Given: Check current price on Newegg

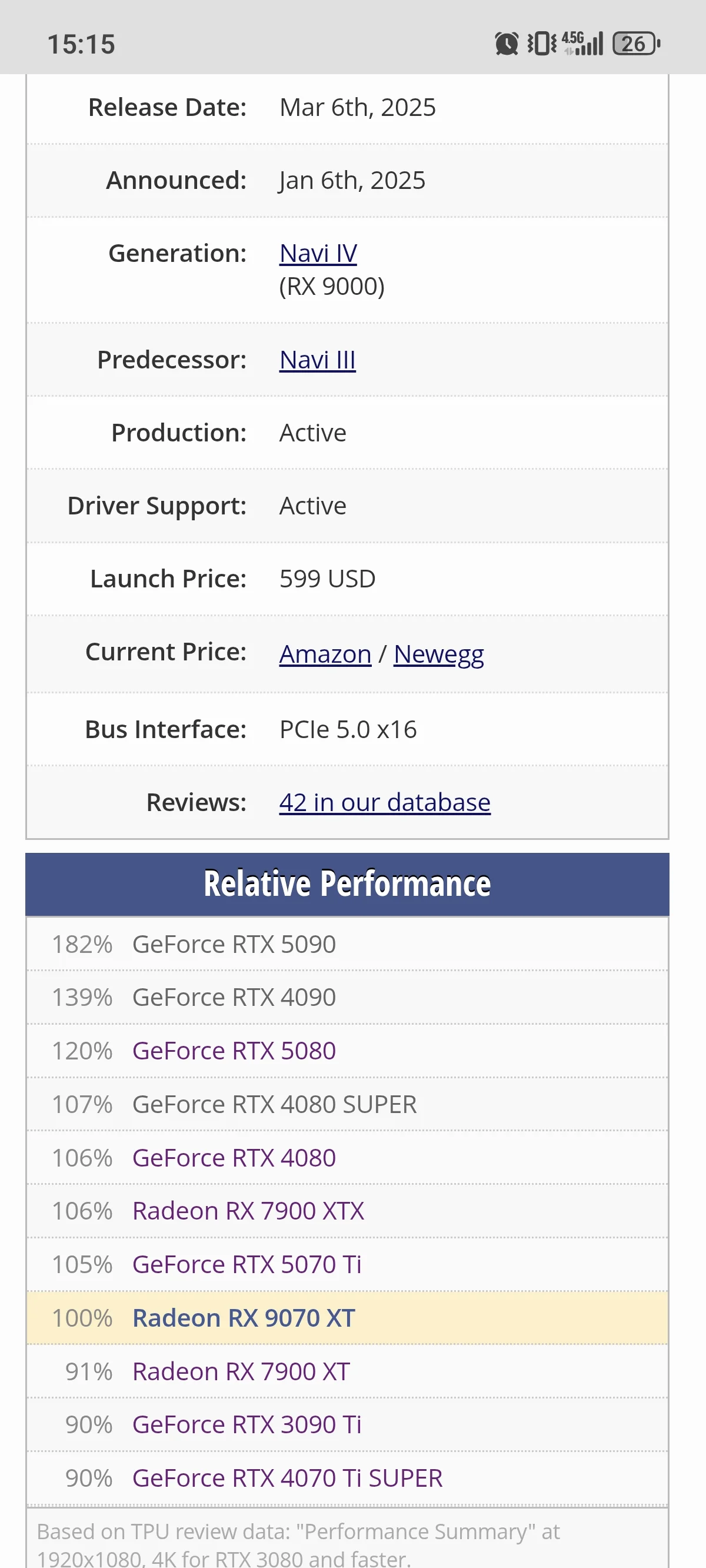Looking at the screenshot, I should pyautogui.click(x=438, y=654).
